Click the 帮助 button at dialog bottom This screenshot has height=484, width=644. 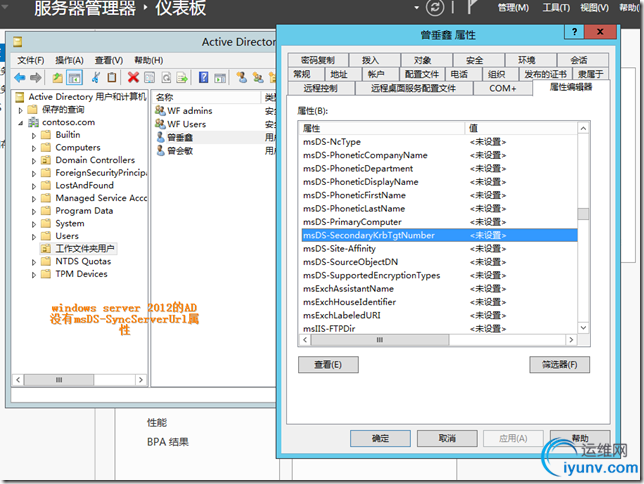tap(580, 438)
